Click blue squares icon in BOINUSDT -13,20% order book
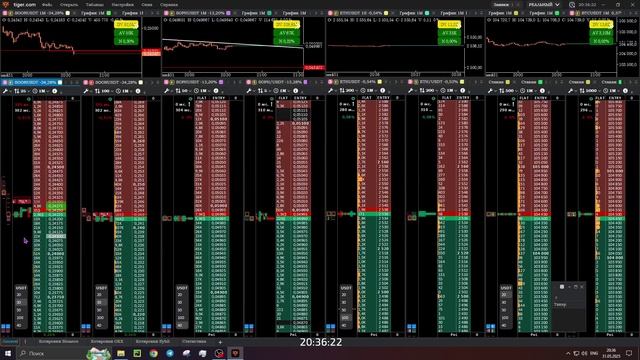640x360 pixels. point(167,327)
